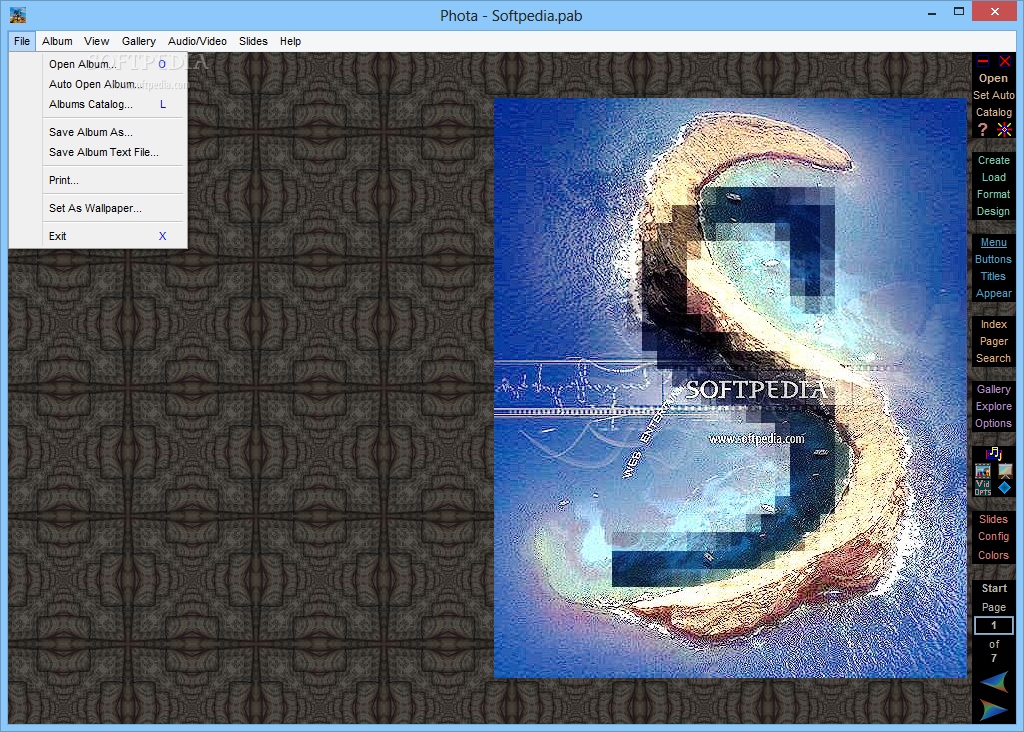
Task: Click the pink Slides label in the side panel
Action: pyautogui.click(x=993, y=519)
